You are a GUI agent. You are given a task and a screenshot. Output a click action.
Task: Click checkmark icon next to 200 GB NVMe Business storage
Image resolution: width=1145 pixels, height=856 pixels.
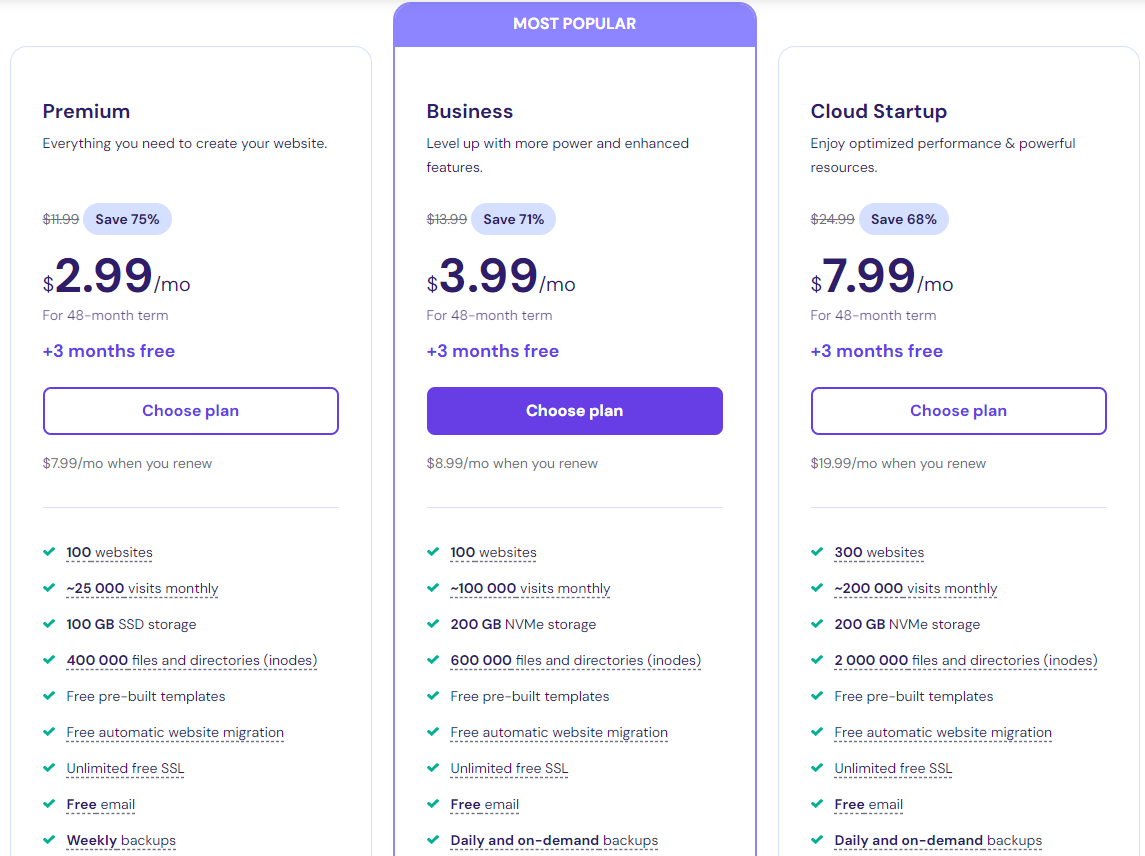click(x=433, y=624)
